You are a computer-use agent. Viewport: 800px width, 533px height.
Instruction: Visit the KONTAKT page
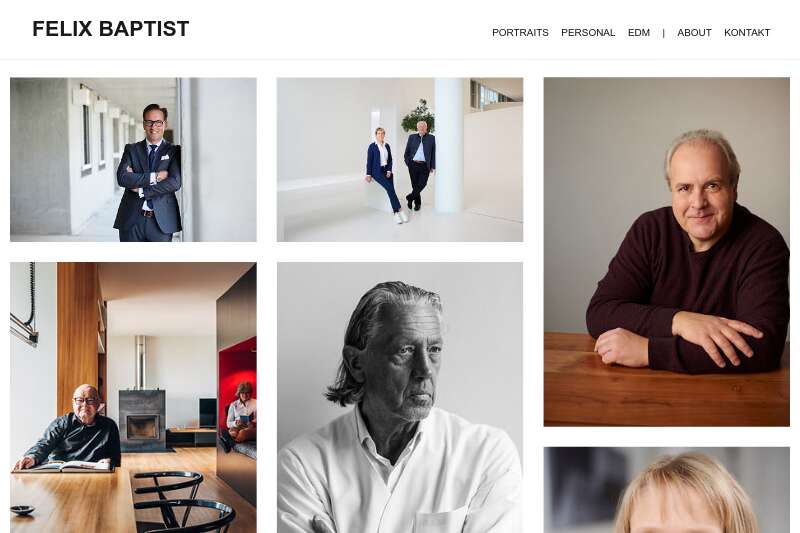point(747,33)
